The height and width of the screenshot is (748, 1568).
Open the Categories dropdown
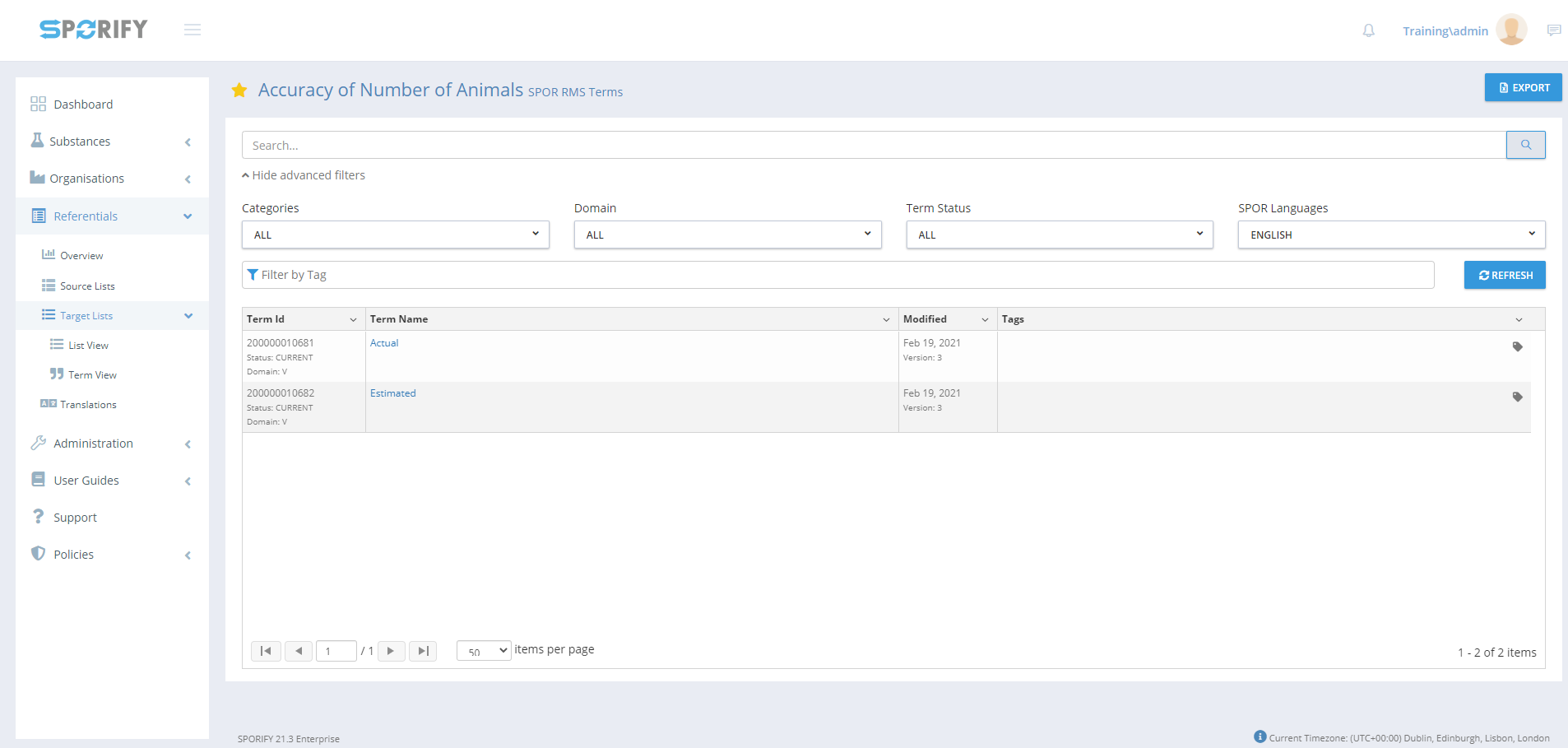(x=395, y=235)
